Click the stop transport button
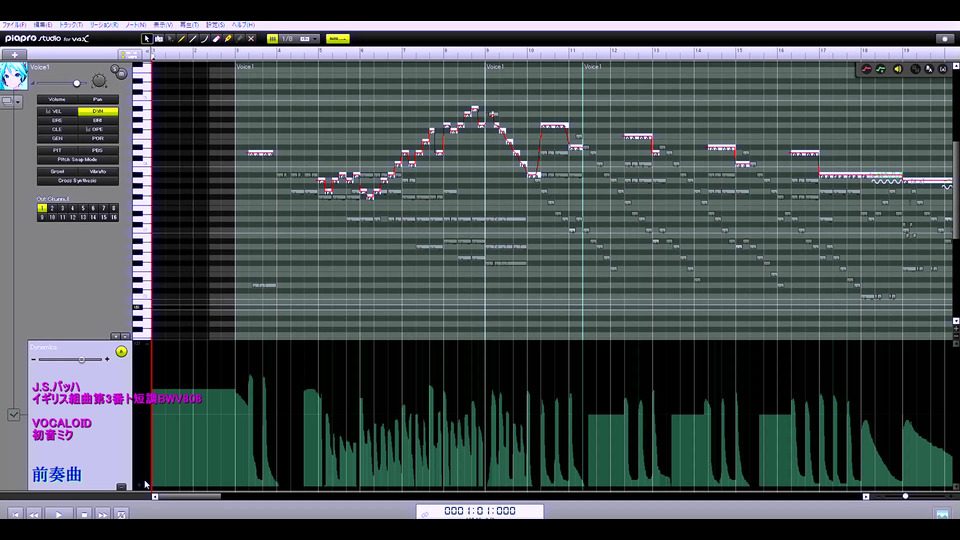The height and width of the screenshot is (540, 960). point(84,514)
